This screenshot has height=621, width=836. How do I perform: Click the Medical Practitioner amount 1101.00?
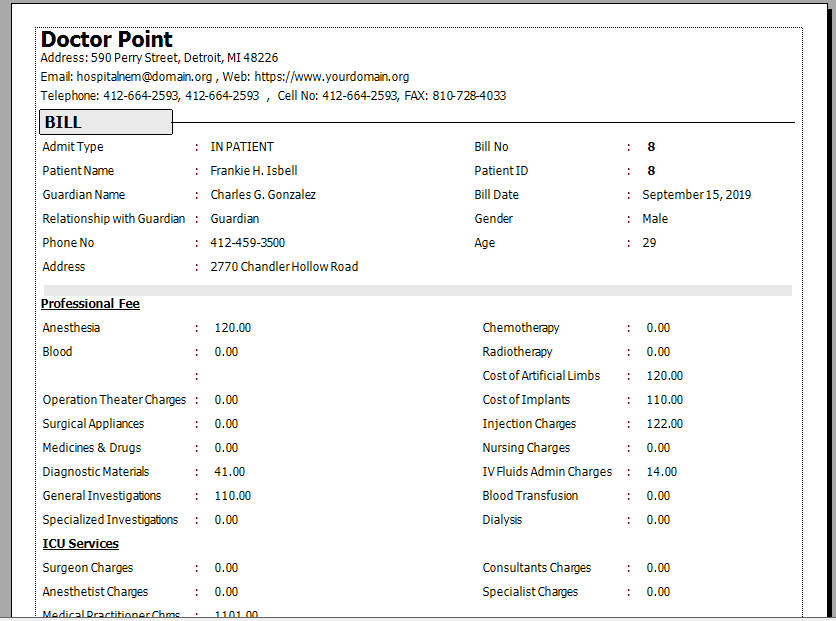(x=236, y=615)
